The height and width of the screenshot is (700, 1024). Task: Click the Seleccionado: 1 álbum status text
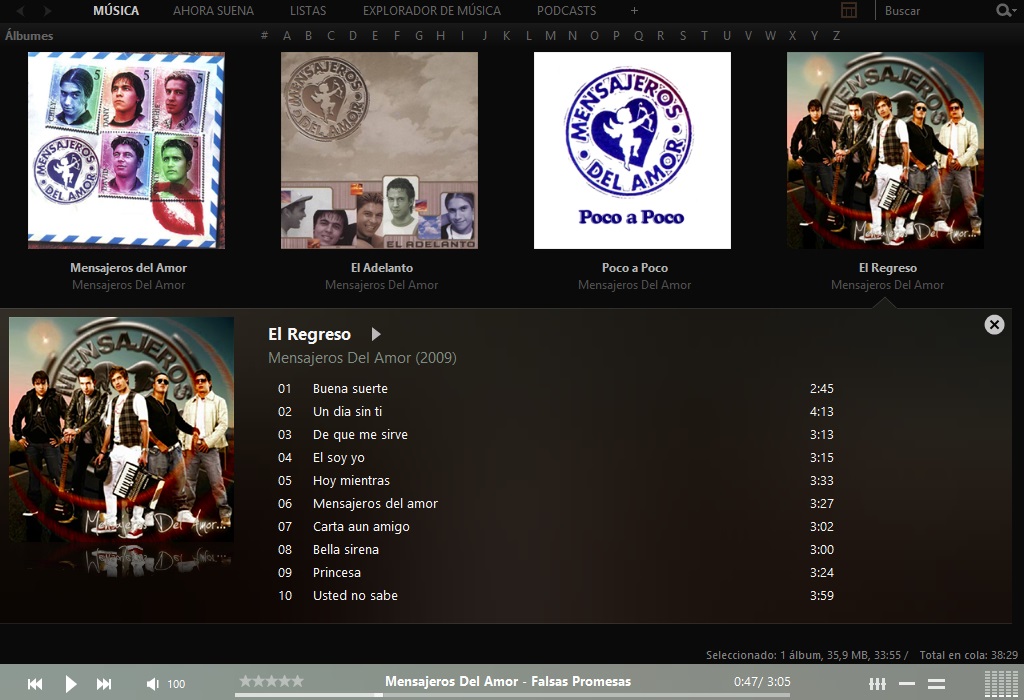point(807,655)
